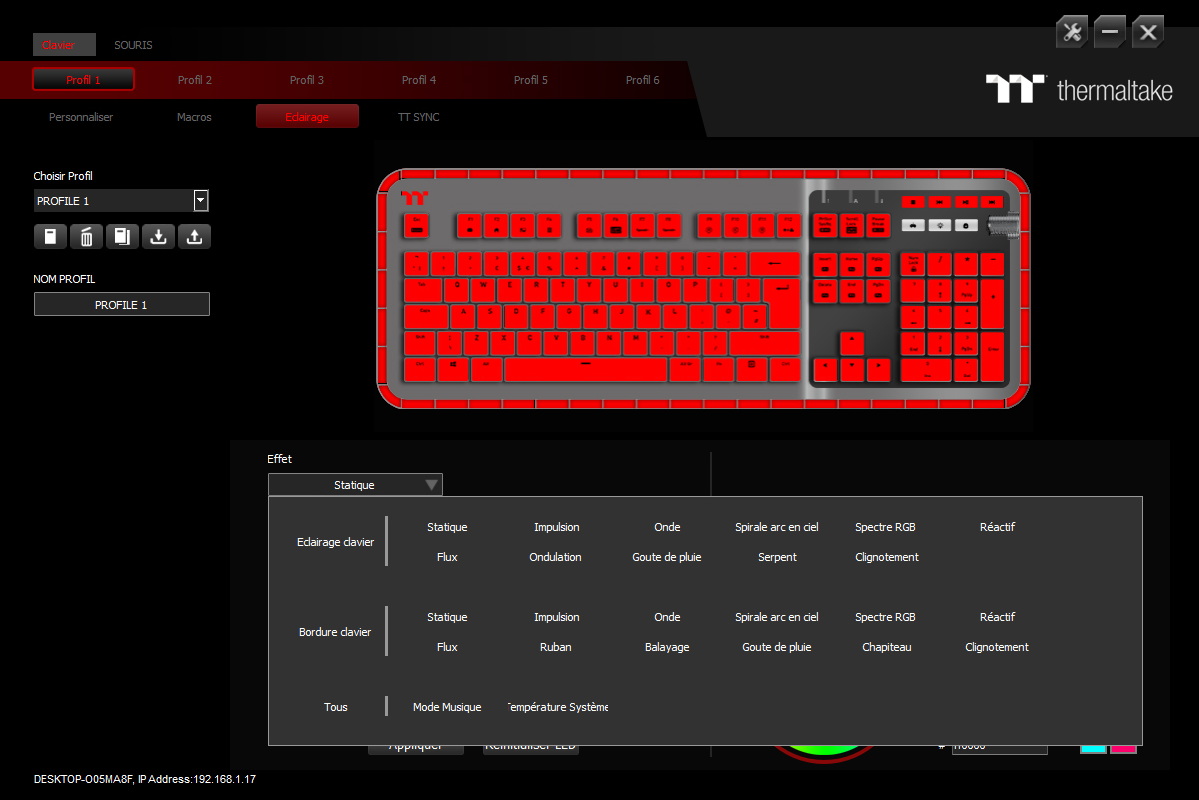This screenshot has width=1199, height=800.
Task: Open the settings tools icon
Action: (x=1071, y=31)
